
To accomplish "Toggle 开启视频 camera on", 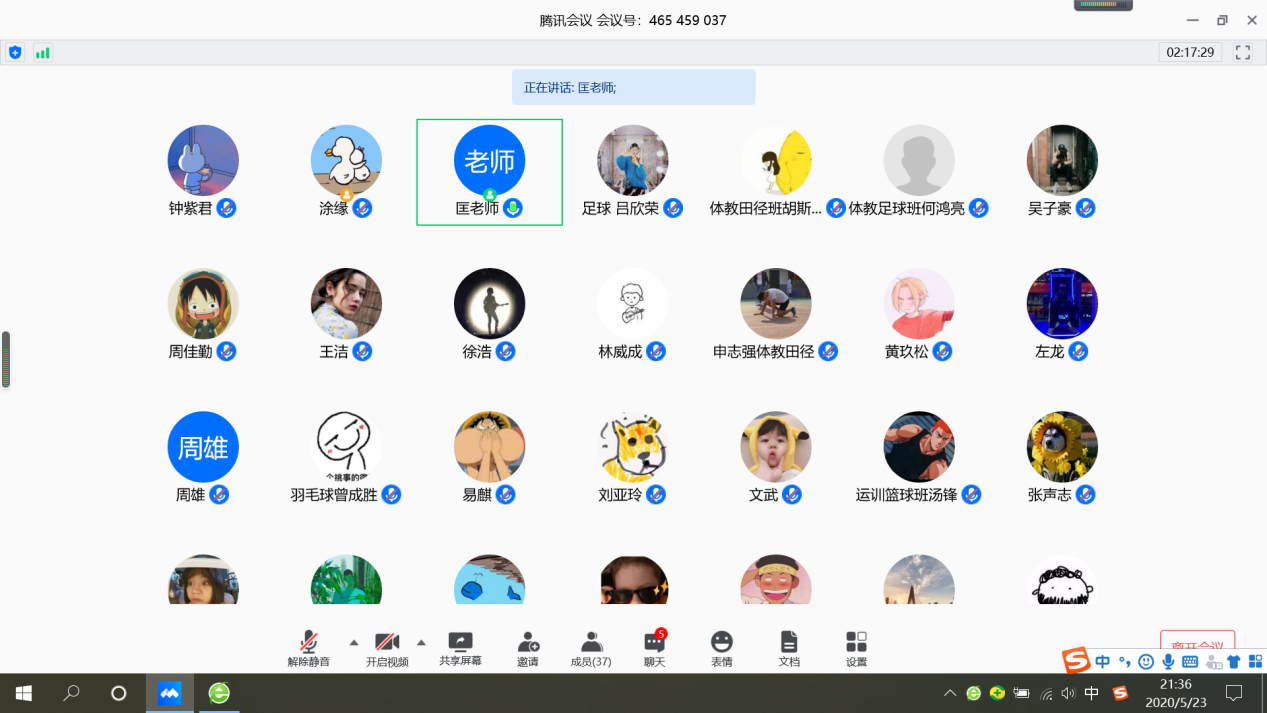I will click(386, 642).
